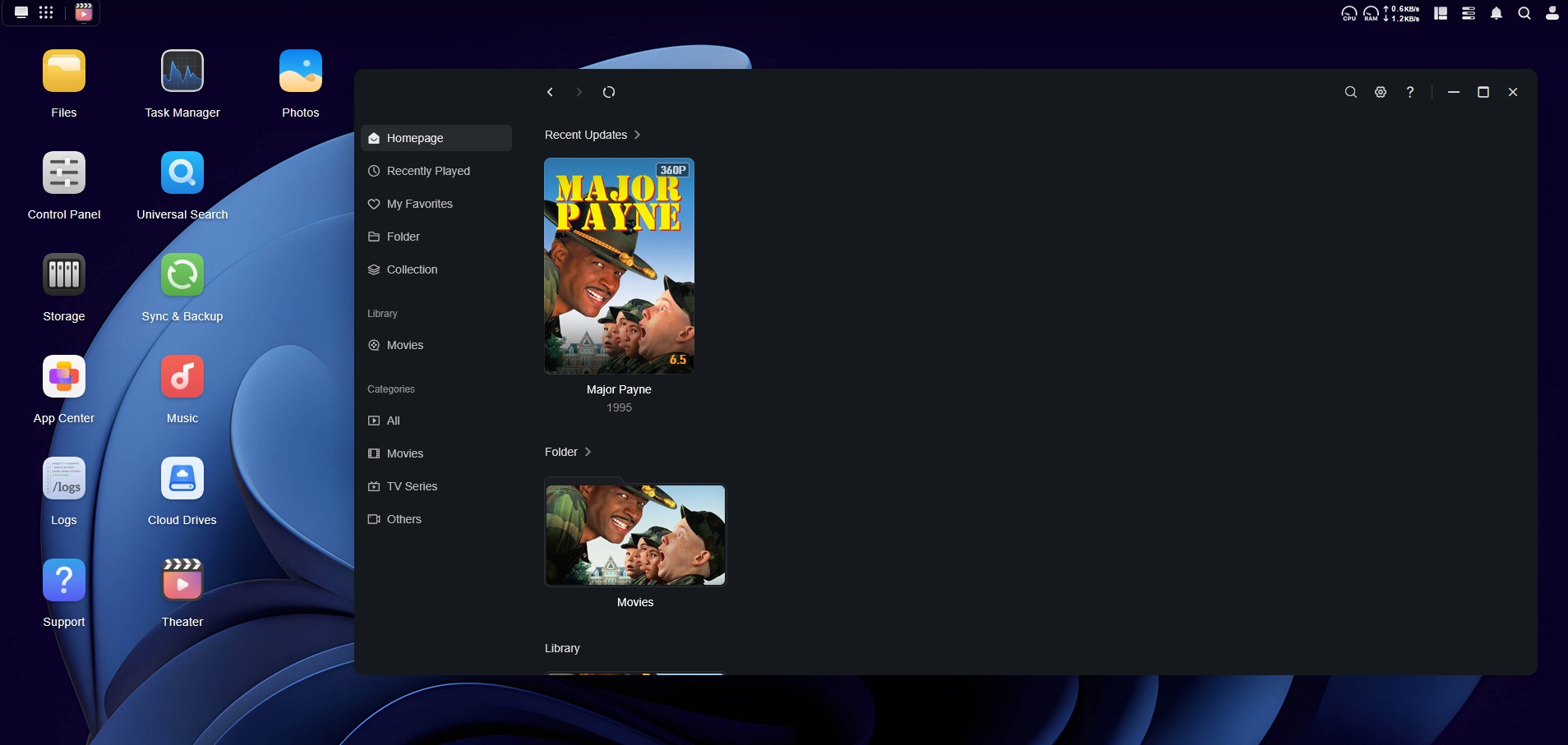Open the Movies library entry
Viewport: 1568px width, 745px height.
click(x=405, y=345)
